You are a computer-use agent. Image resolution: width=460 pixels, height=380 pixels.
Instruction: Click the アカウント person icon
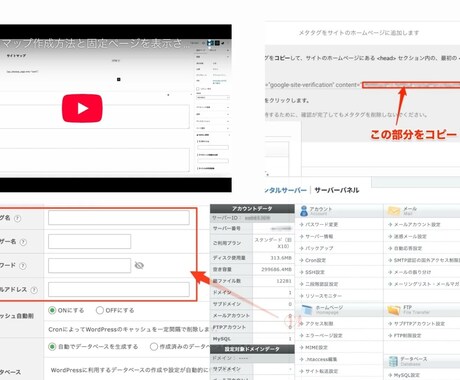(x=304, y=211)
